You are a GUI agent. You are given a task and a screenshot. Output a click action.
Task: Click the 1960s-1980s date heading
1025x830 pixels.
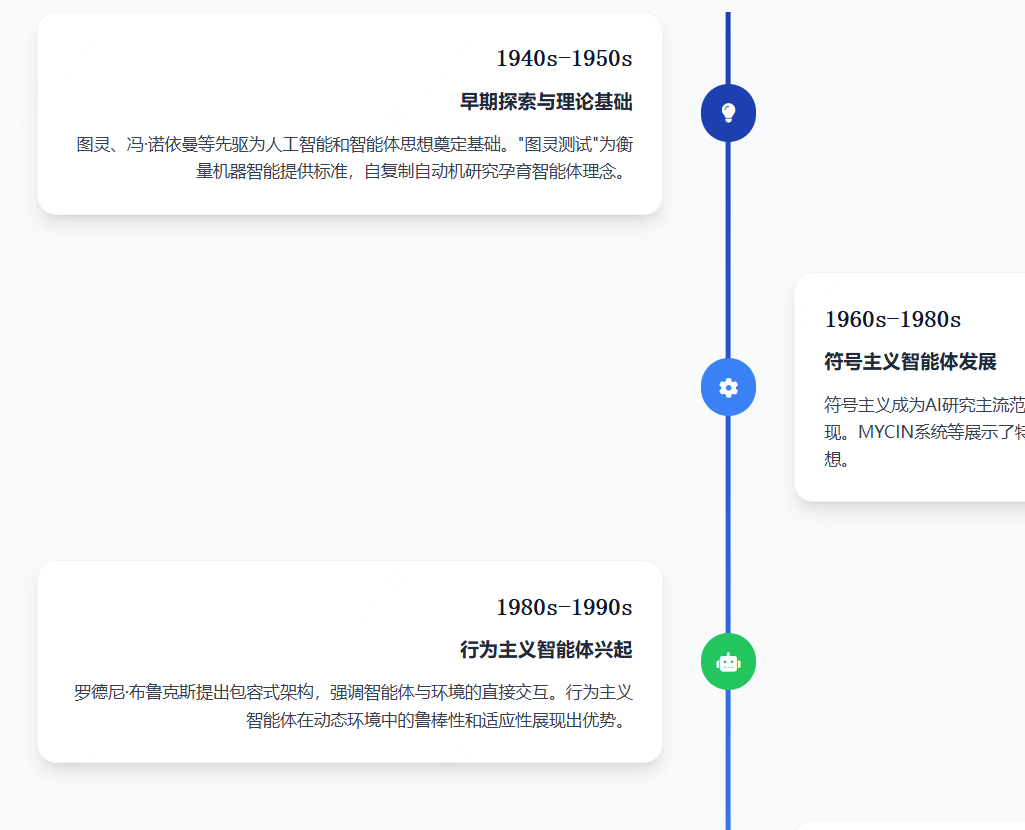point(891,319)
